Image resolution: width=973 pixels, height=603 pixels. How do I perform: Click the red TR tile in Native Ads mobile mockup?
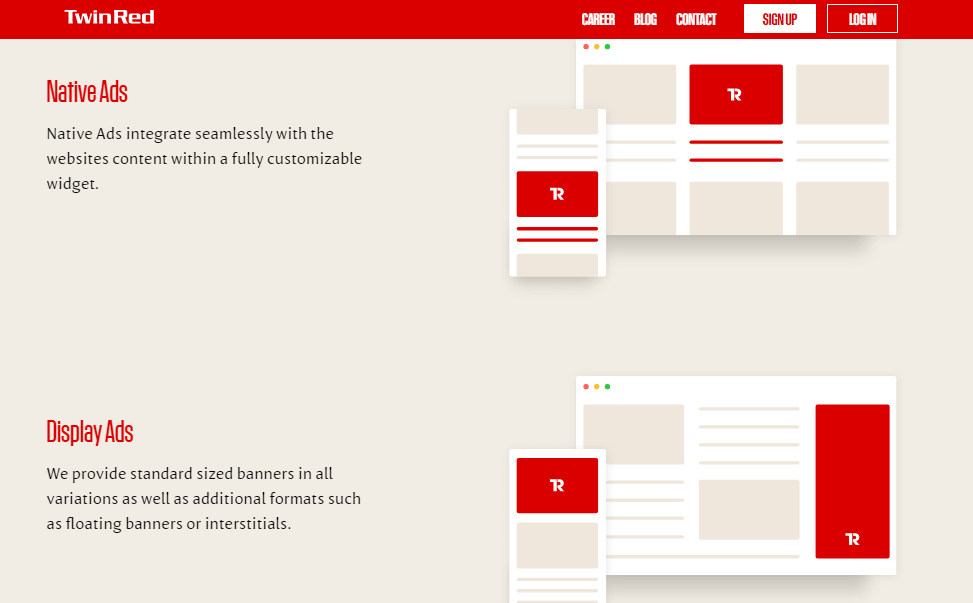(x=557, y=194)
